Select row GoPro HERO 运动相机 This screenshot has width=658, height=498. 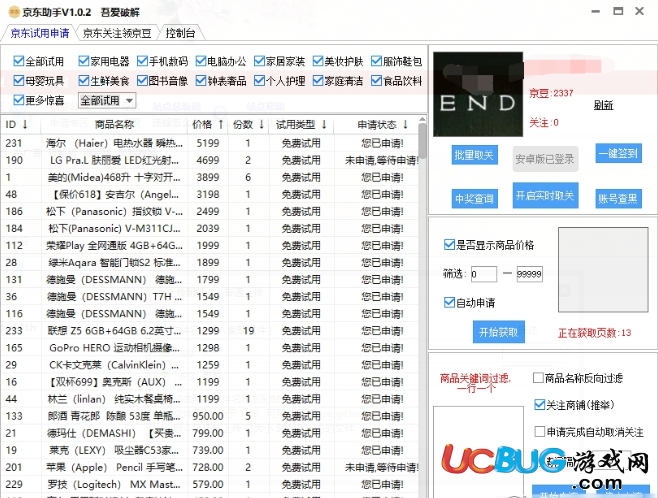(x=210, y=348)
